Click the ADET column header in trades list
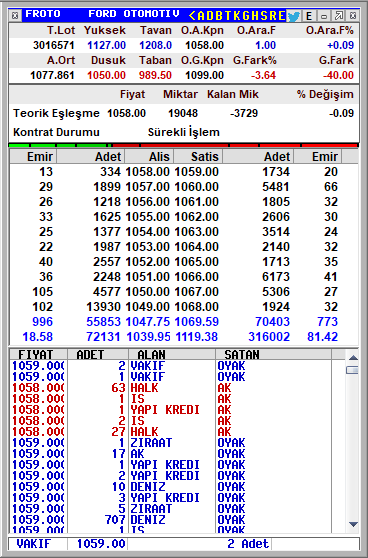The image size is (368, 558). tap(98, 354)
